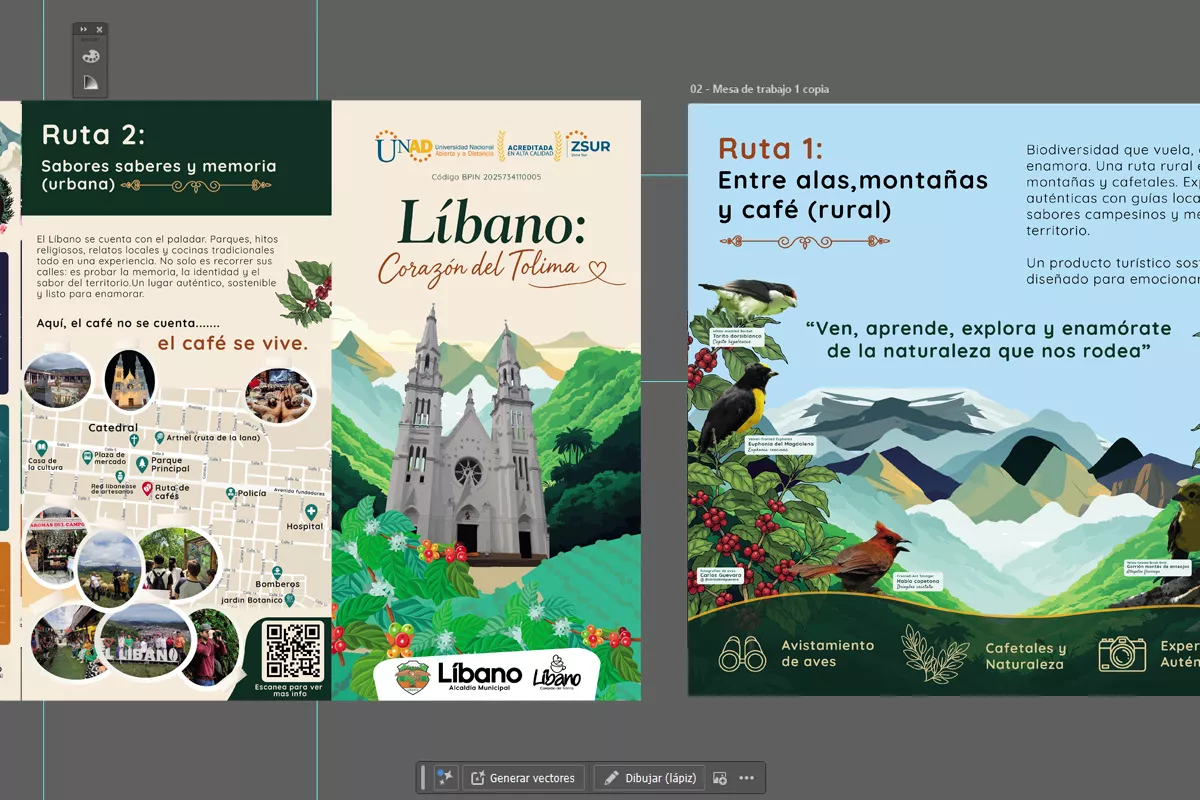Select the leaf branch icon

pos(936,653)
